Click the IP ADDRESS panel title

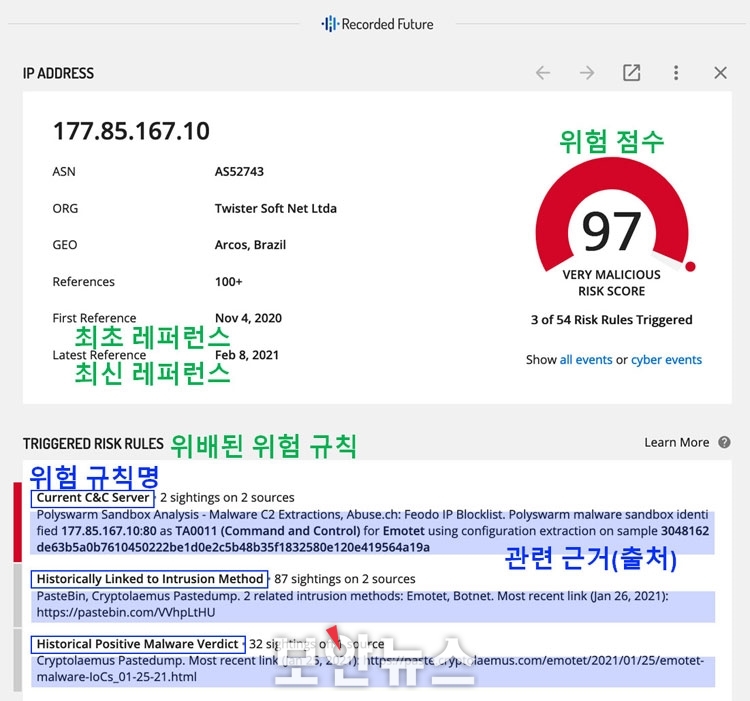[x=58, y=73]
